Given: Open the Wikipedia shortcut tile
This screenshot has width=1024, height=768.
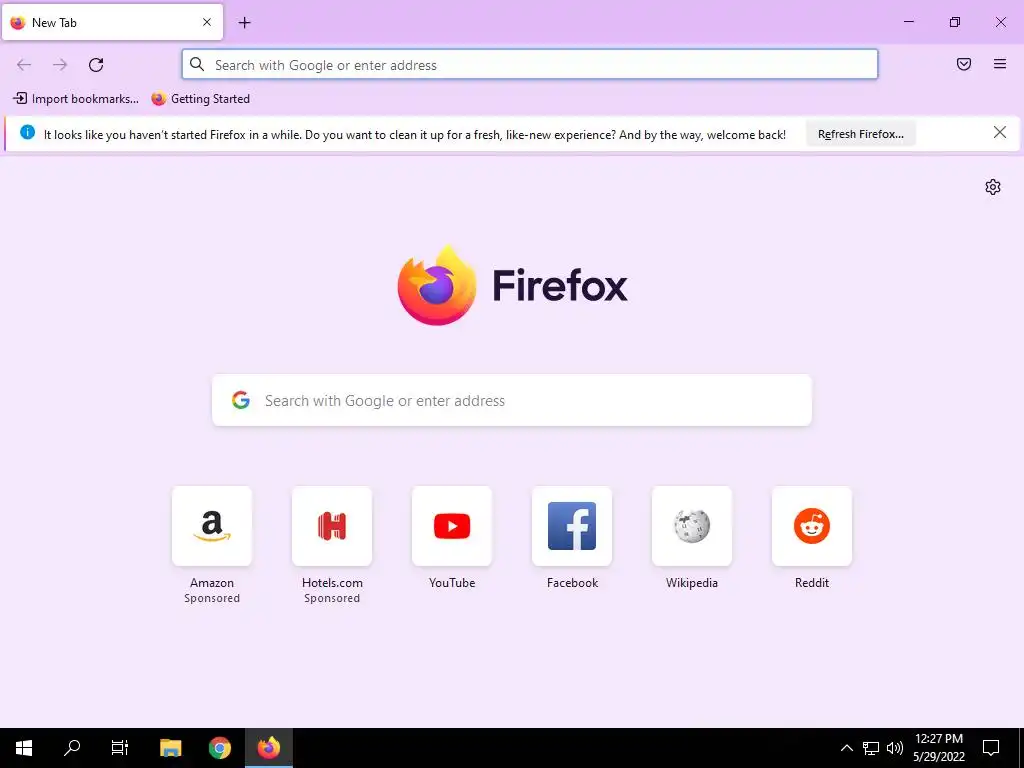Looking at the screenshot, I should point(692,526).
